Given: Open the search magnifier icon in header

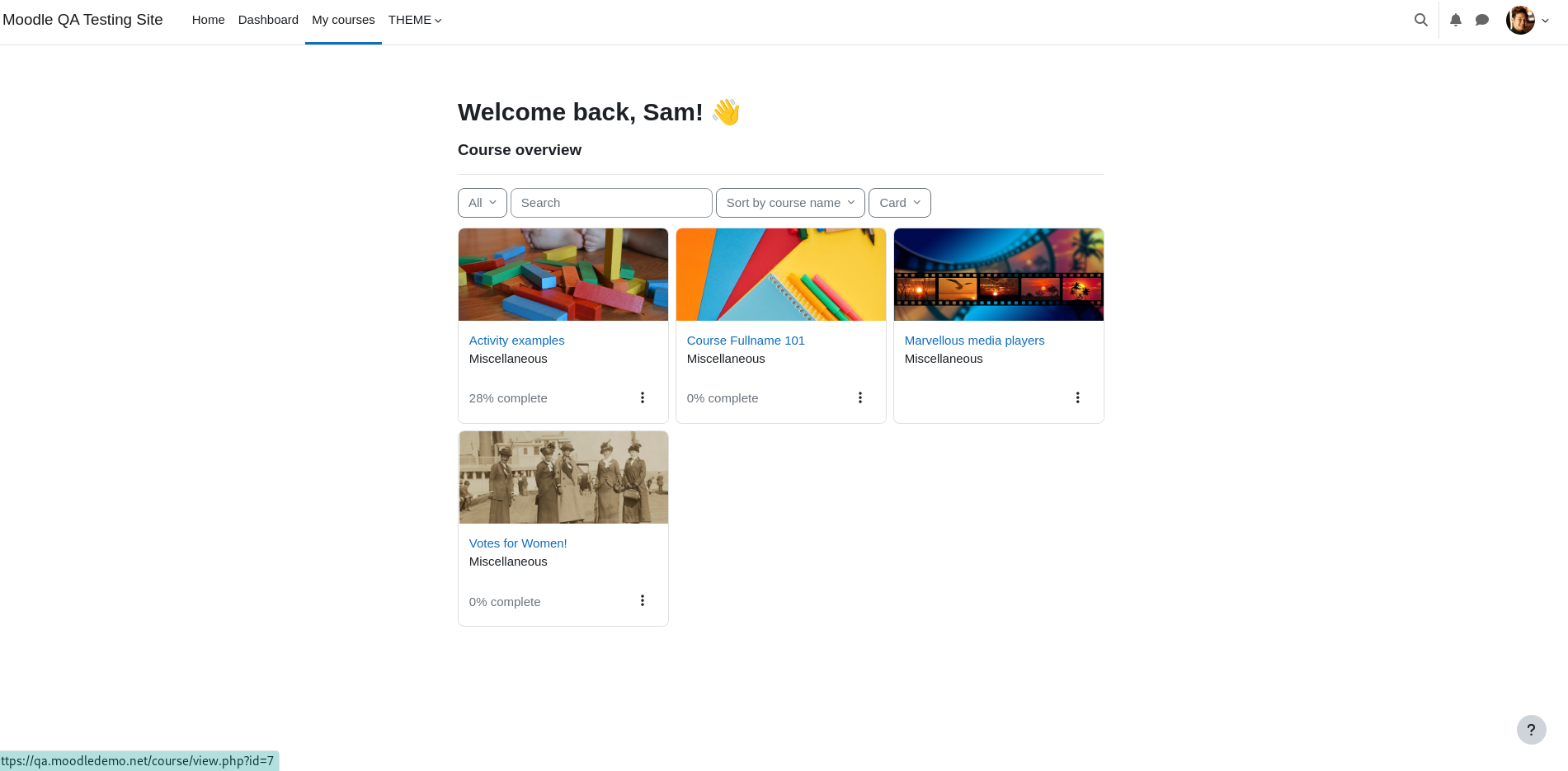Looking at the screenshot, I should [1420, 20].
